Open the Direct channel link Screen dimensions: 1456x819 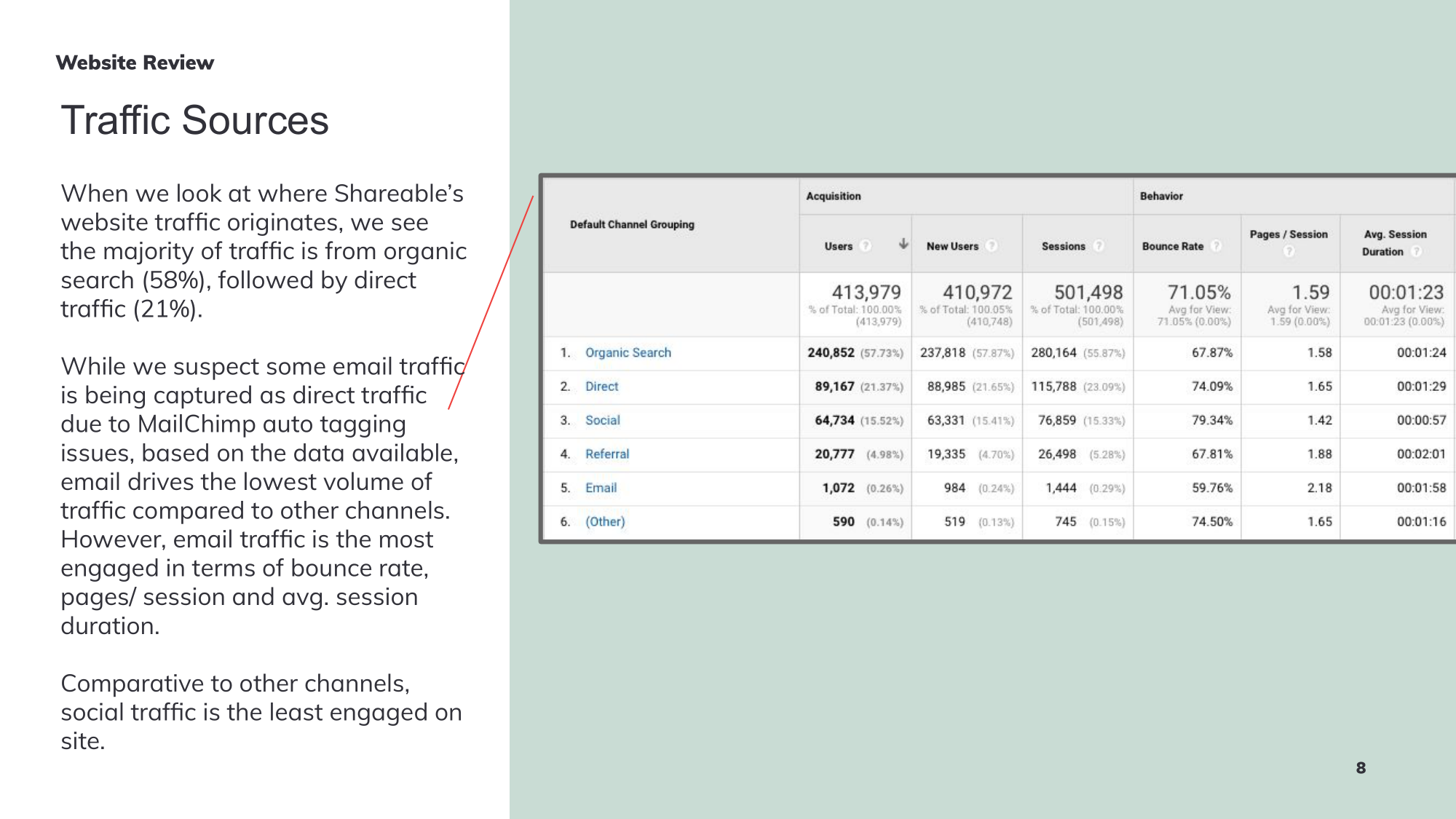pyautogui.click(x=601, y=387)
